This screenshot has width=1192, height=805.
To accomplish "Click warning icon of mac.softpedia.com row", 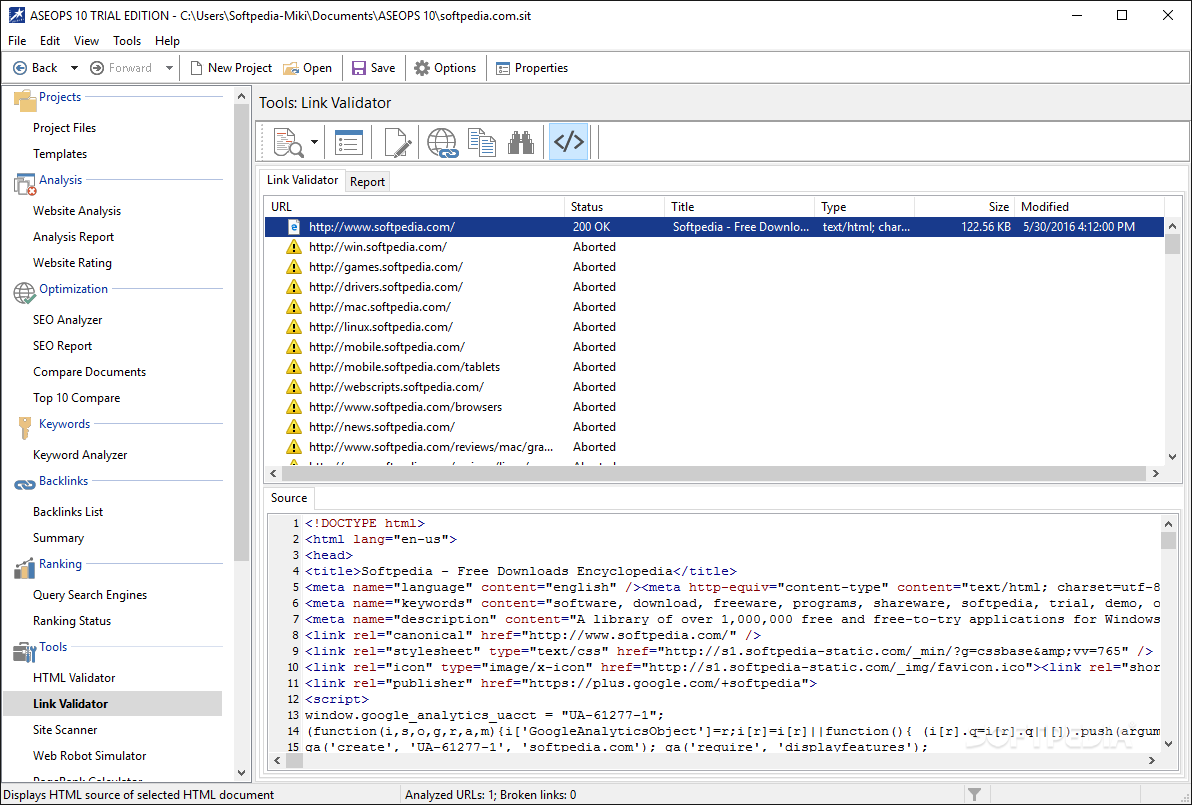I will pyautogui.click(x=293, y=307).
